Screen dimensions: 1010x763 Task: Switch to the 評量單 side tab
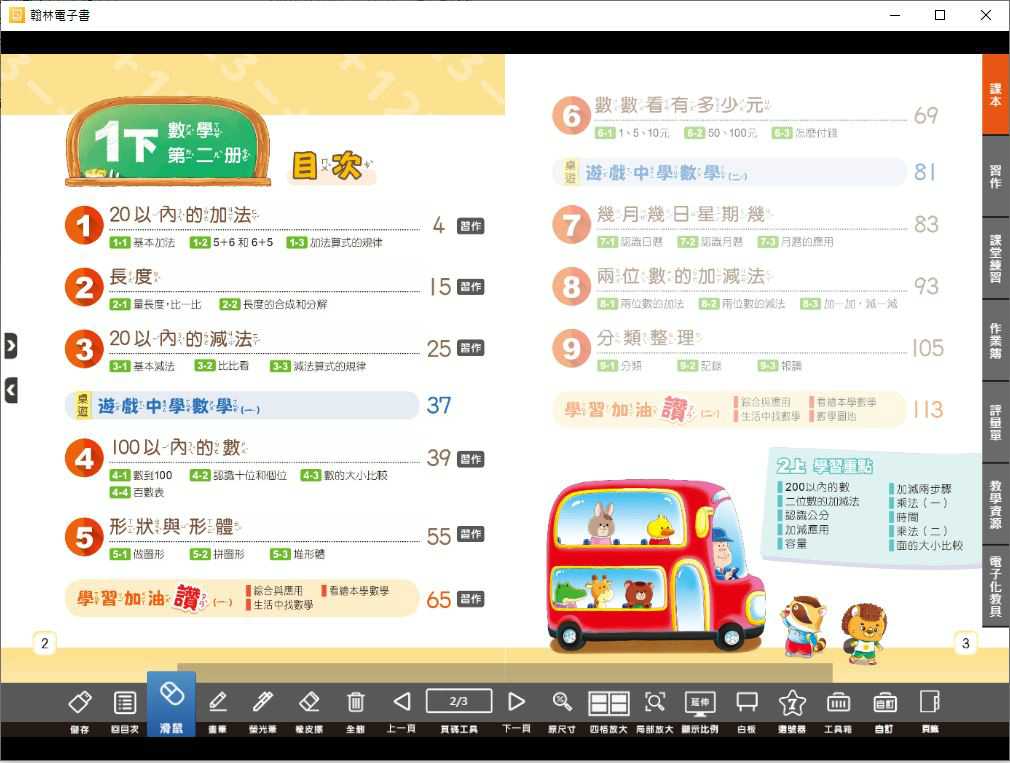point(996,422)
